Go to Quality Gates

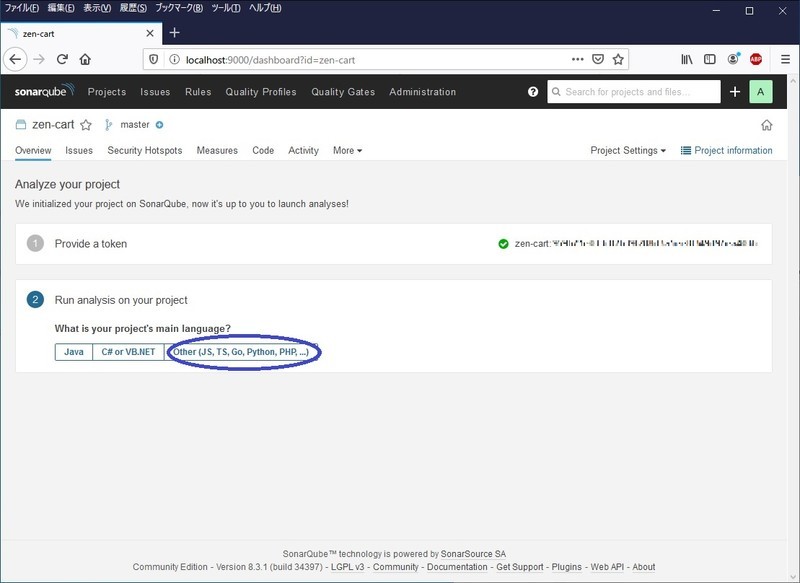tap(343, 92)
